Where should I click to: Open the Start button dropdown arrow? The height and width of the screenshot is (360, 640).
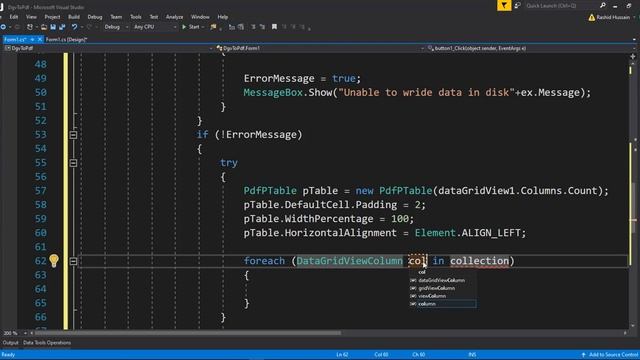[x=203, y=27]
